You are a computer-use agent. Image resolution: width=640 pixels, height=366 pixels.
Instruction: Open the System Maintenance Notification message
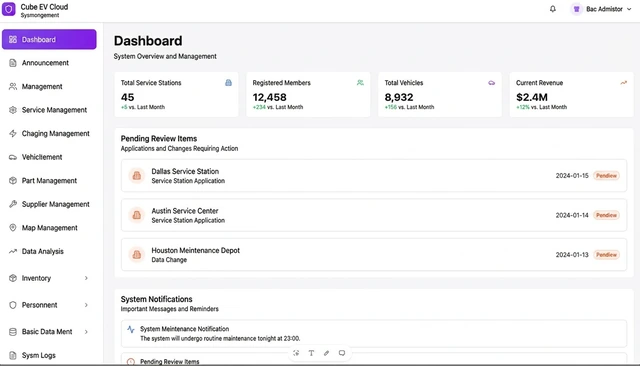[x=374, y=333]
